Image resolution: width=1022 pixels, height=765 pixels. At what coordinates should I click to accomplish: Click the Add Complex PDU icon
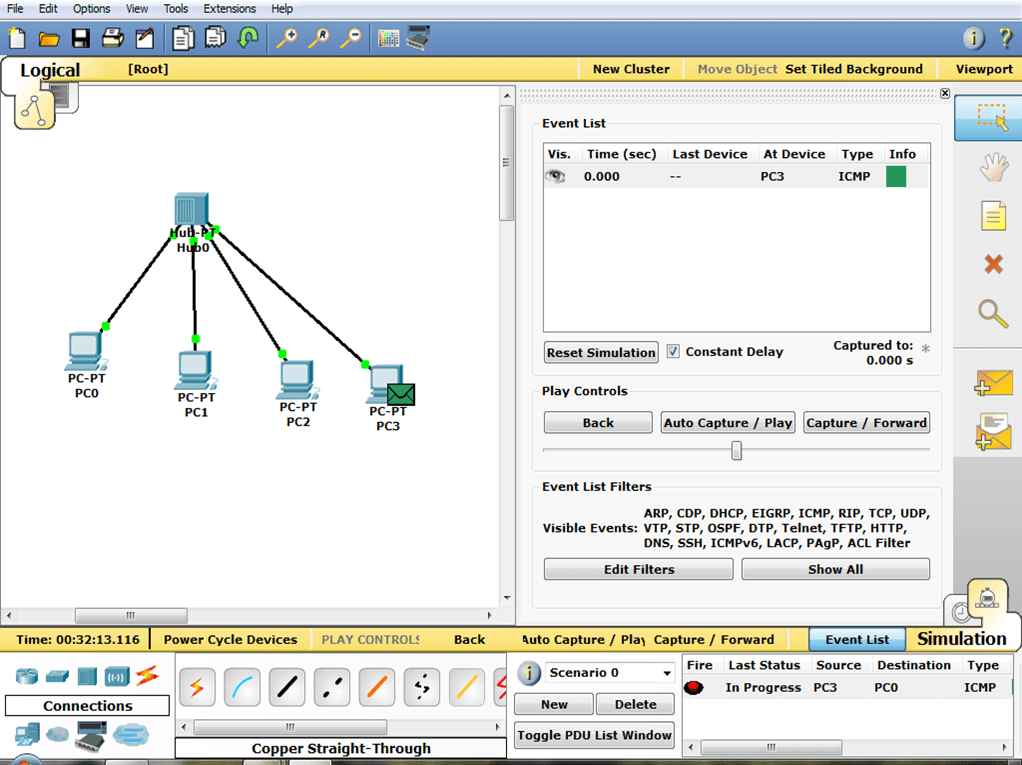click(993, 431)
